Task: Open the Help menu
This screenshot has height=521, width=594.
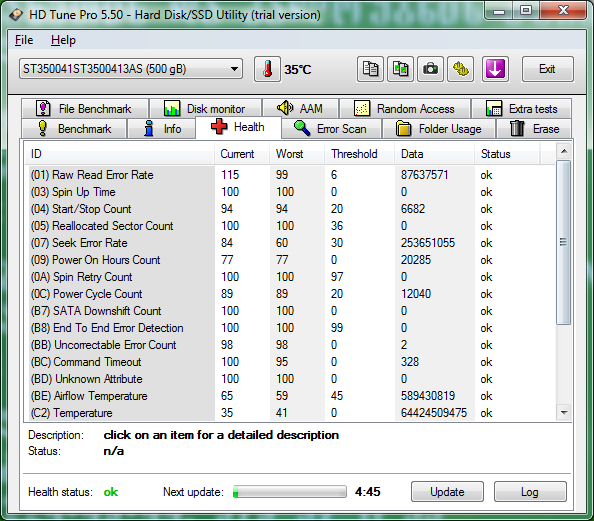Action: tap(63, 40)
